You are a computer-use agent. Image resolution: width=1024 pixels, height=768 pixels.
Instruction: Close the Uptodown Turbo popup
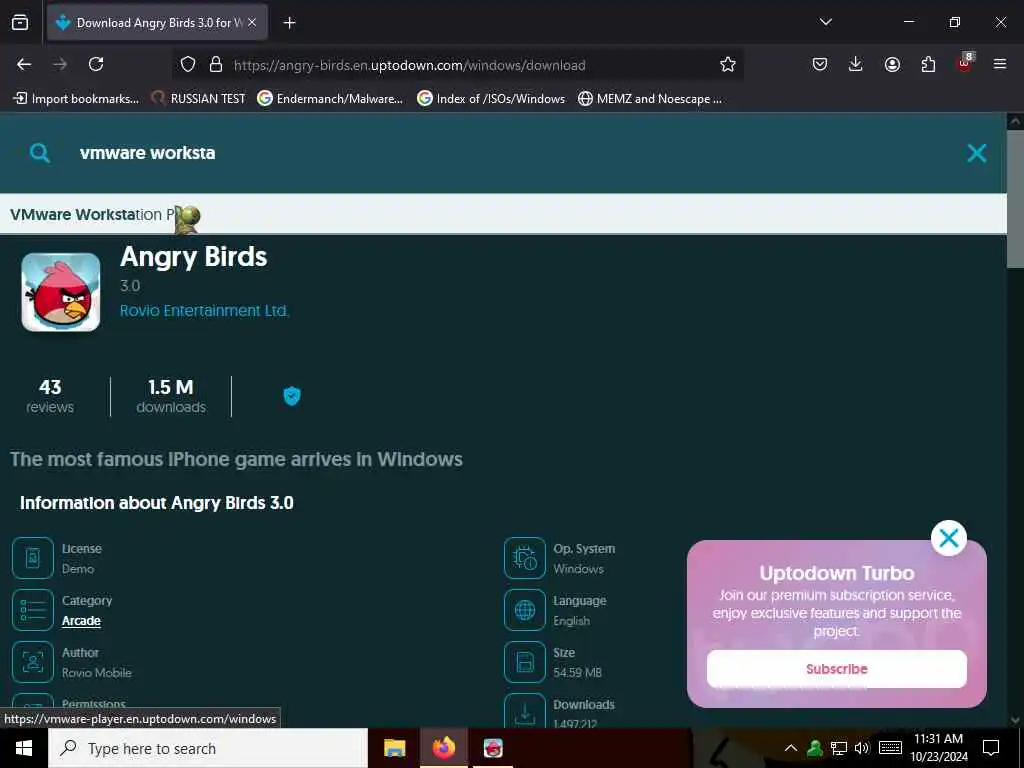click(x=948, y=538)
